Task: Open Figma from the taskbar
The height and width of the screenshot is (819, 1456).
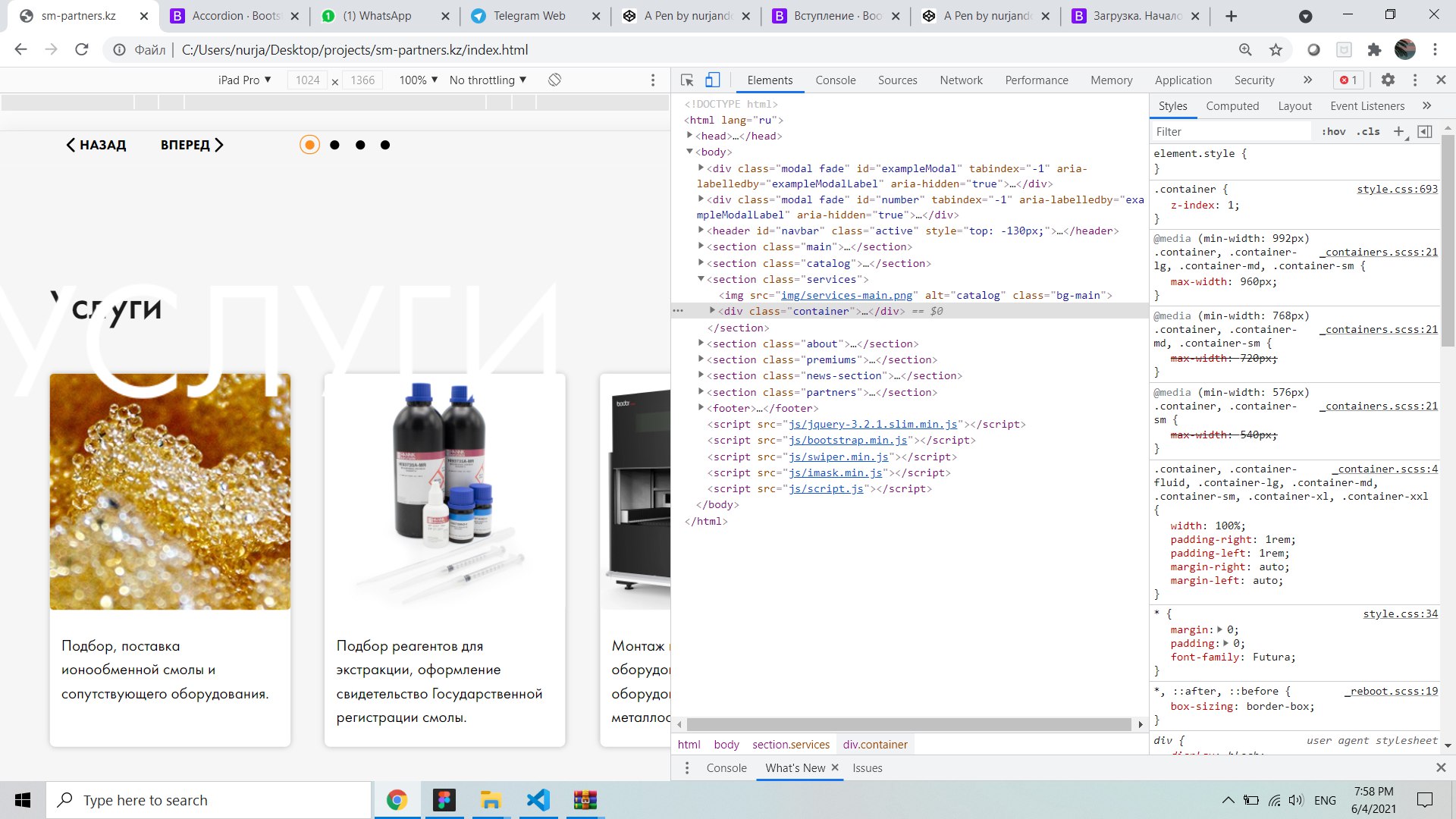Action: tap(444, 800)
